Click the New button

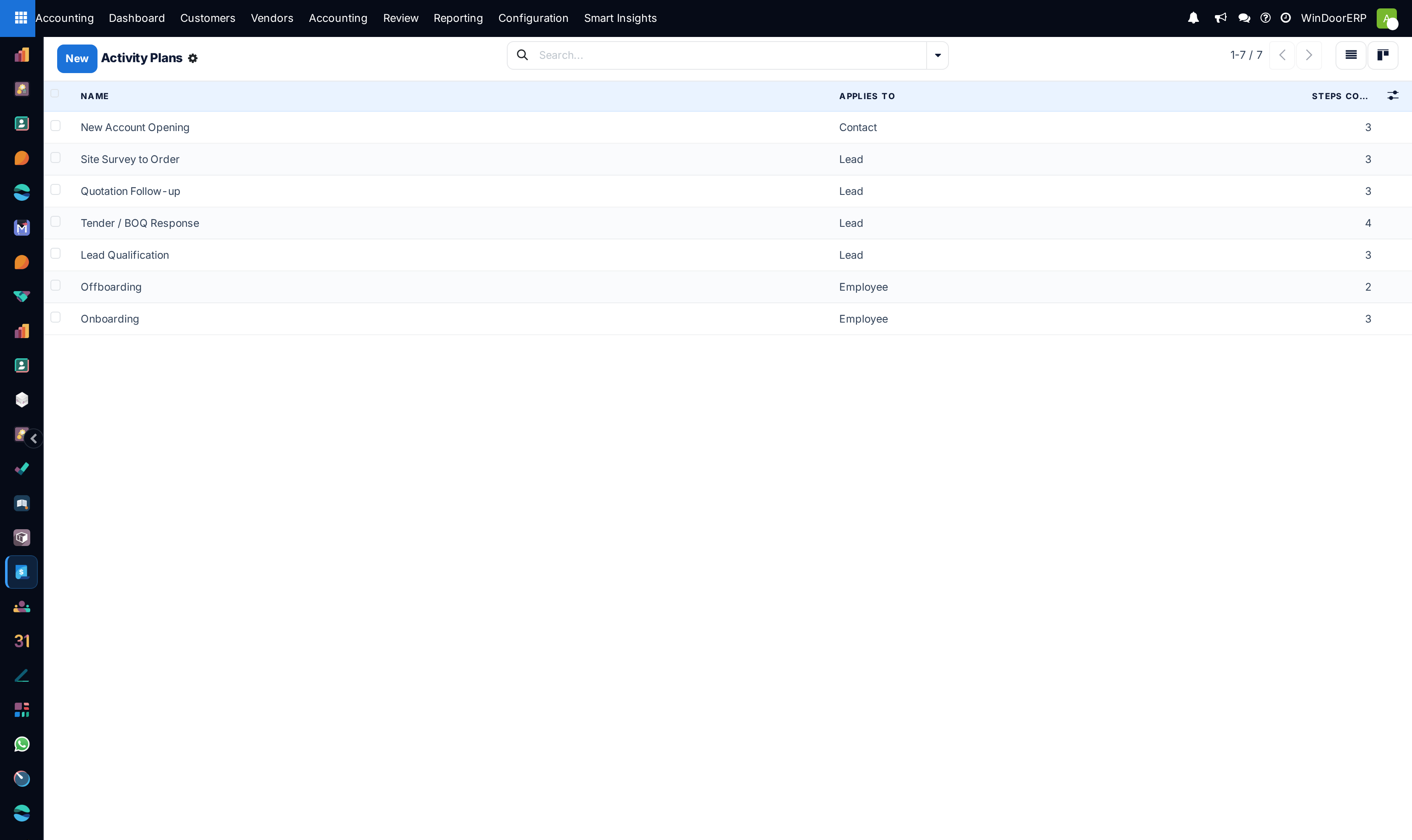77,58
